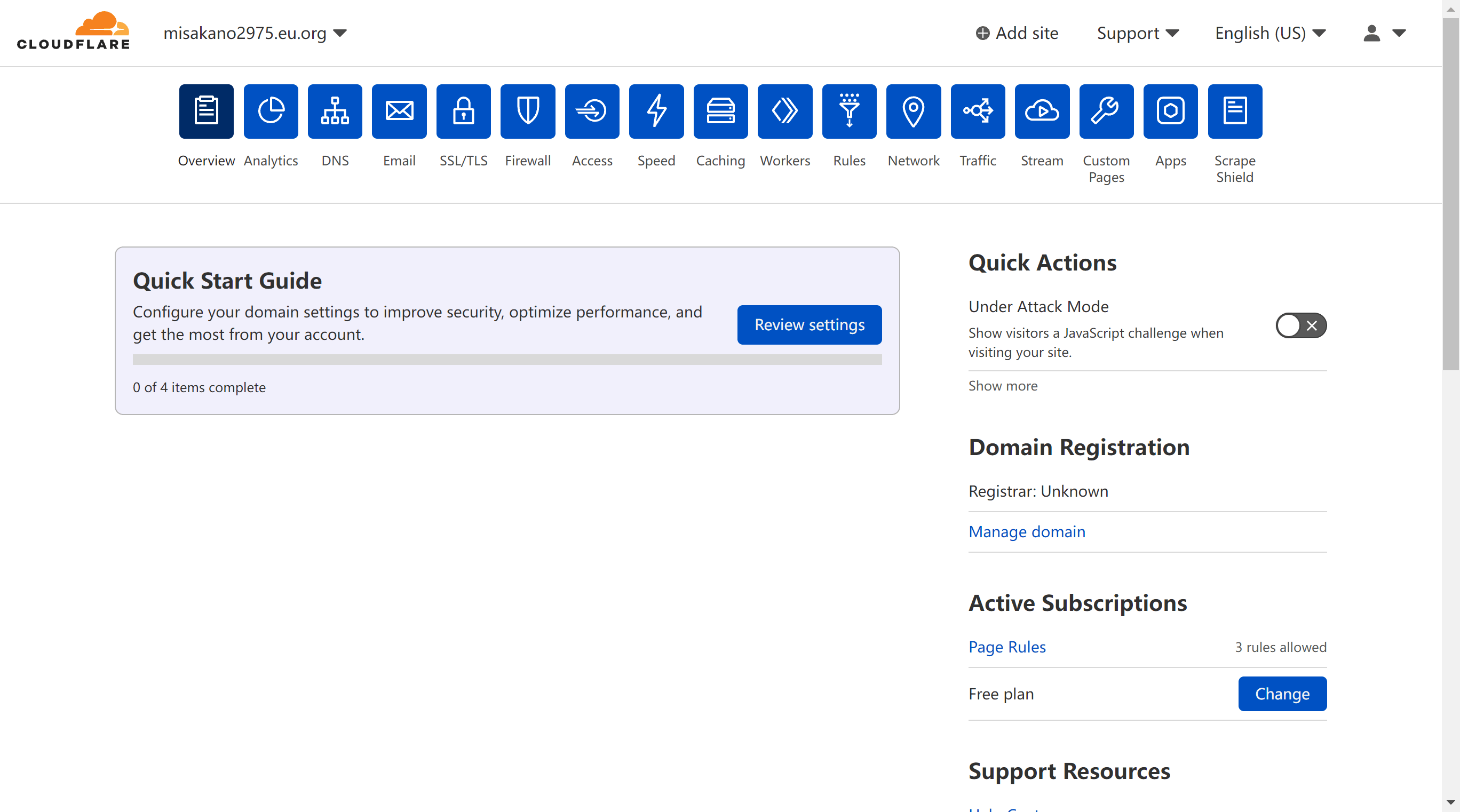Open the Scrape Shield icon
This screenshot has height=812, width=1460.
[x=1234, y=111]
